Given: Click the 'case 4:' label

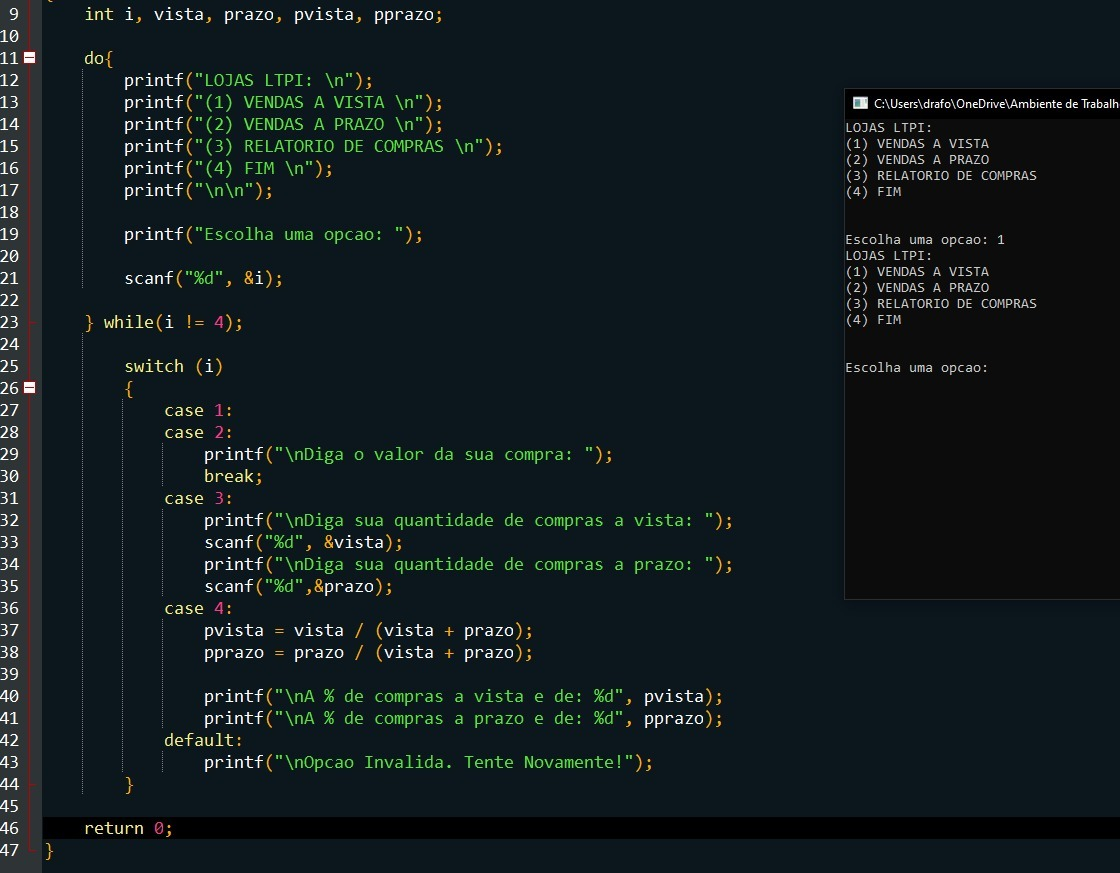Looking at the screenshot, I should 198,609.
